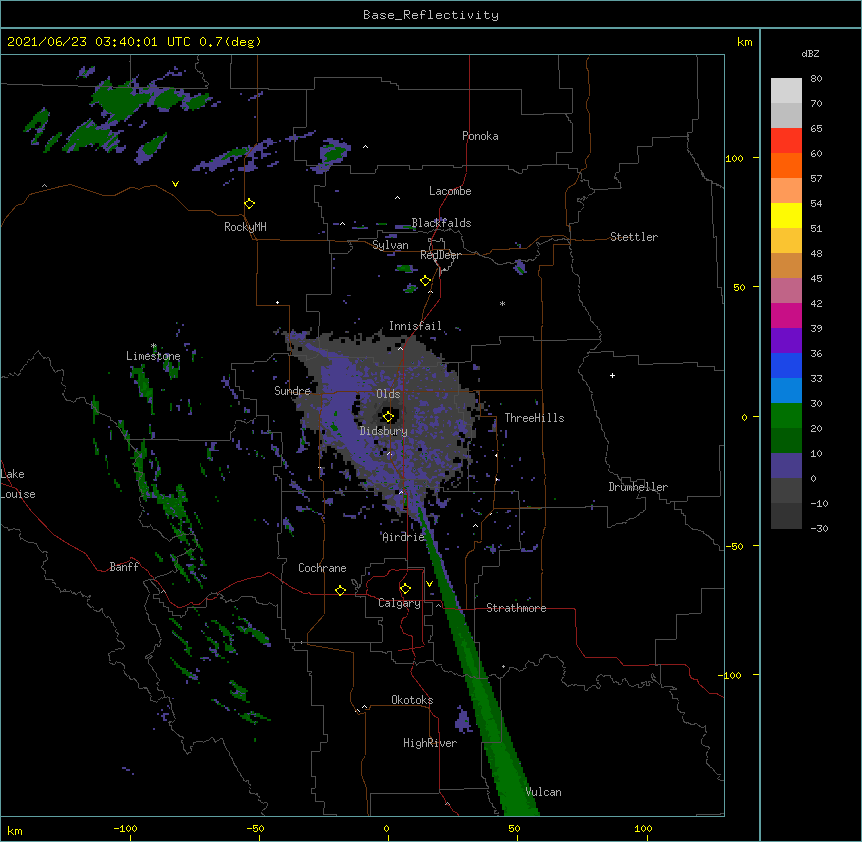Image resolution: width=862 pixels, height=842 pixels.
Task: Click the Innisfail city label
Action: tap(415, 326)
